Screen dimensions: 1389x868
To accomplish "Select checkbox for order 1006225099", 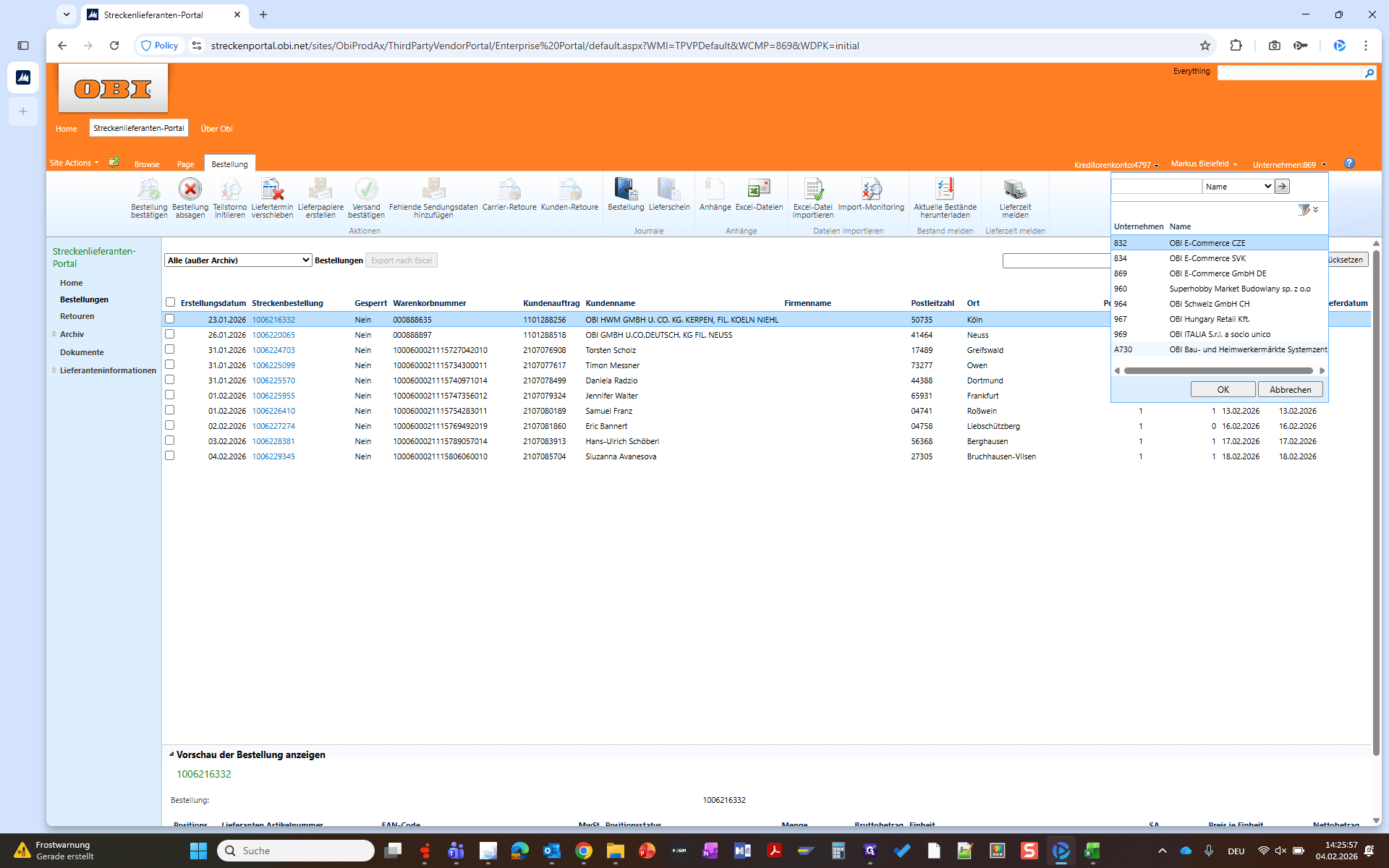I will (170, 365).
